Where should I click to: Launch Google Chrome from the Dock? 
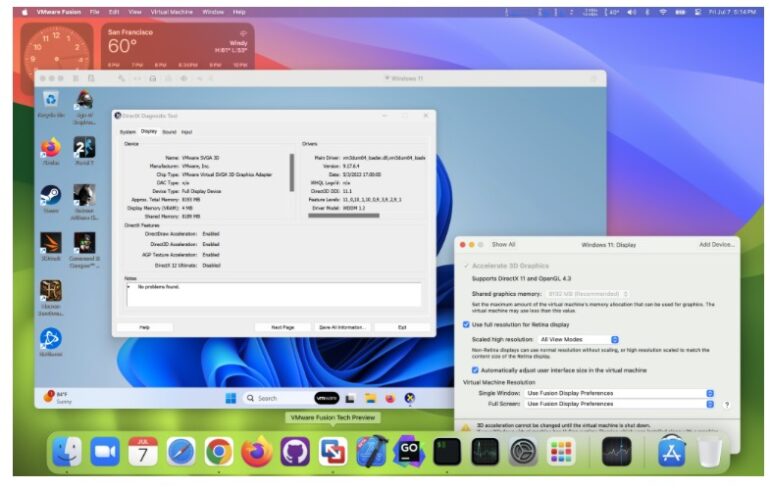click(219, 451)
